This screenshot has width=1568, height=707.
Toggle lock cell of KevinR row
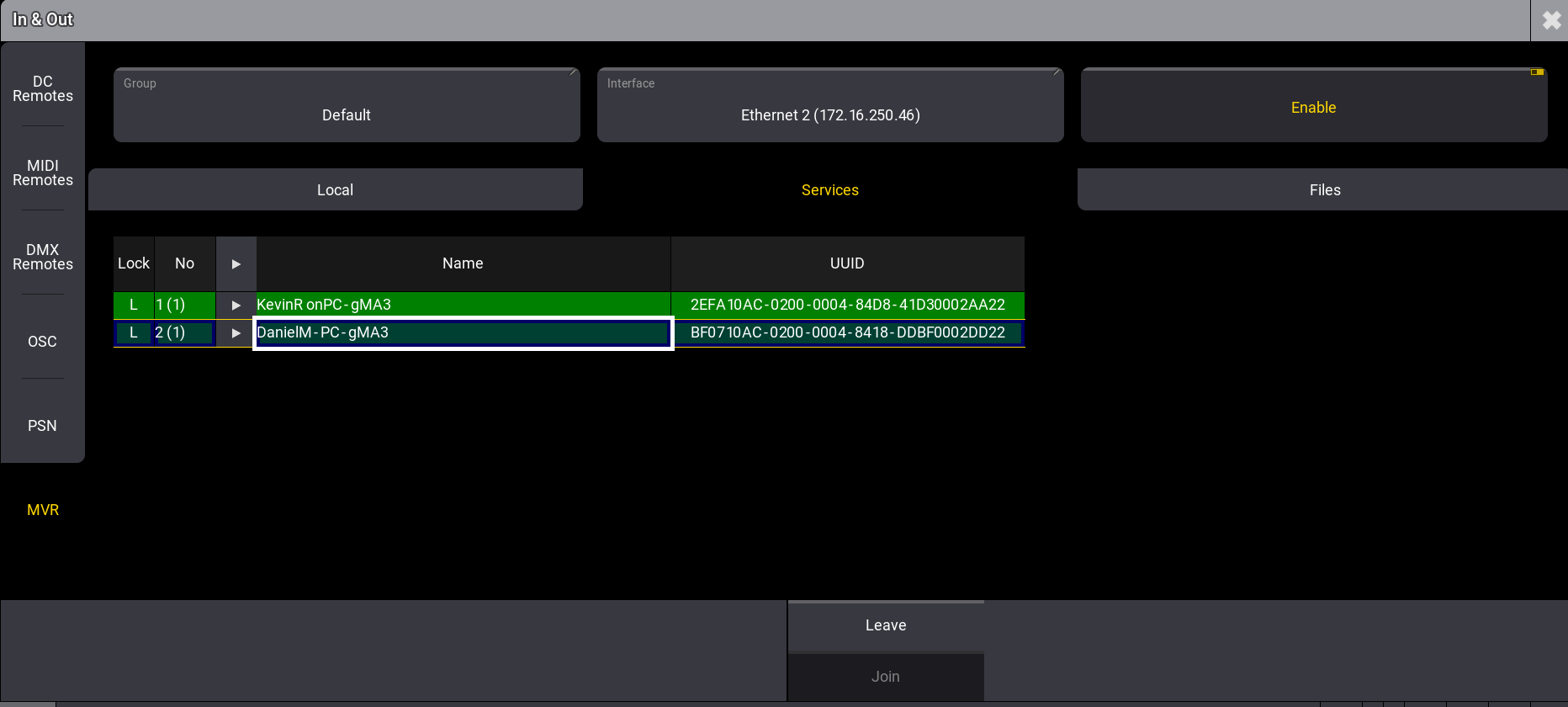(134, 305)
